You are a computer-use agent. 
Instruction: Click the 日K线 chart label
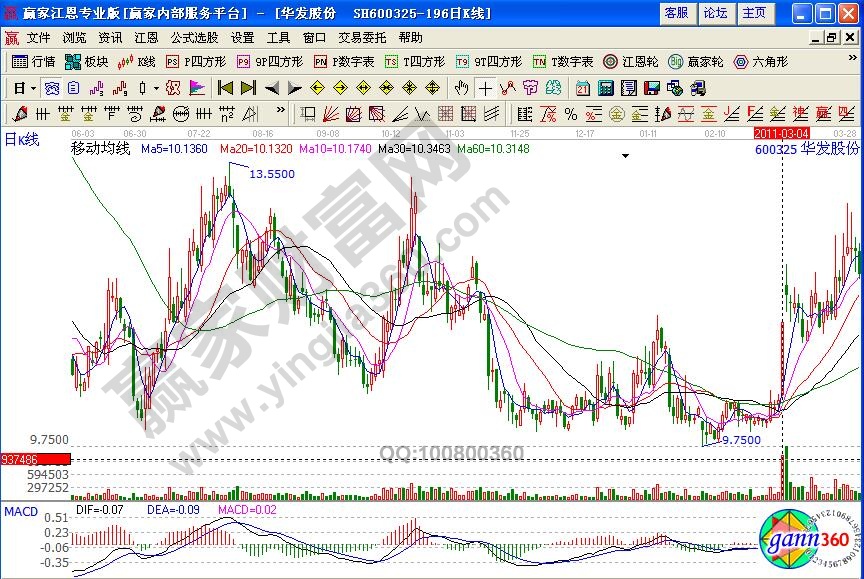click(22, 140)
